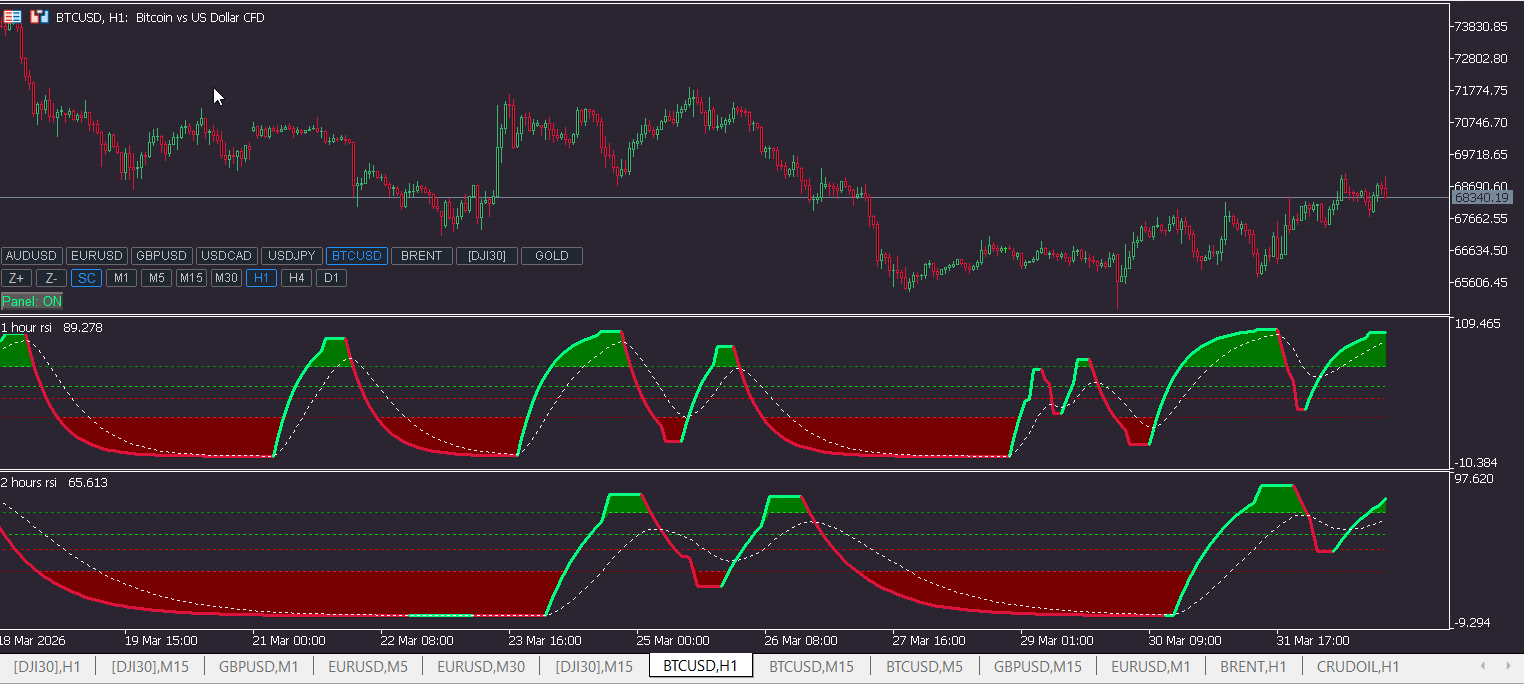Zoom out with the Z- button
The width and height of the screenshot is (1524, 684).
52,278
